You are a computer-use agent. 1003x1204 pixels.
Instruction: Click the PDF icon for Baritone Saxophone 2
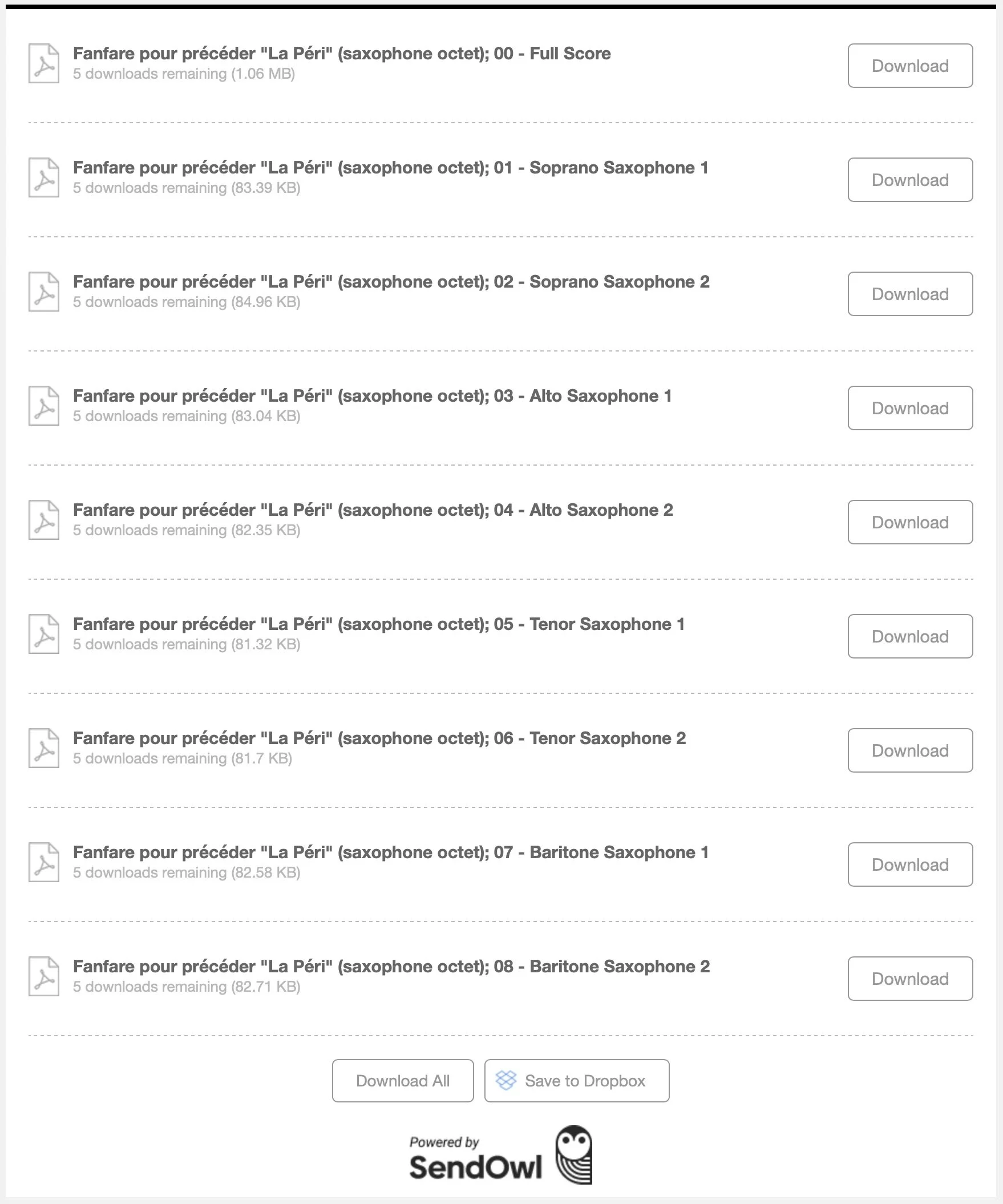(44, 976)
